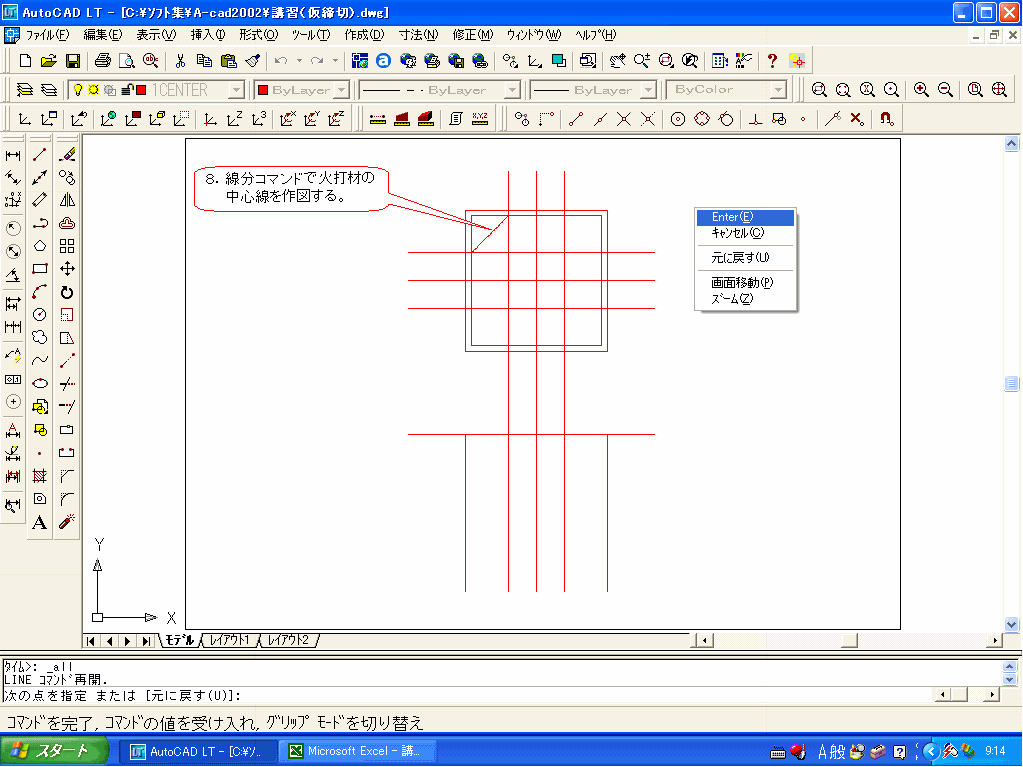
Task: Click the Snap to Center icon
Action: (x=678, y=119)
